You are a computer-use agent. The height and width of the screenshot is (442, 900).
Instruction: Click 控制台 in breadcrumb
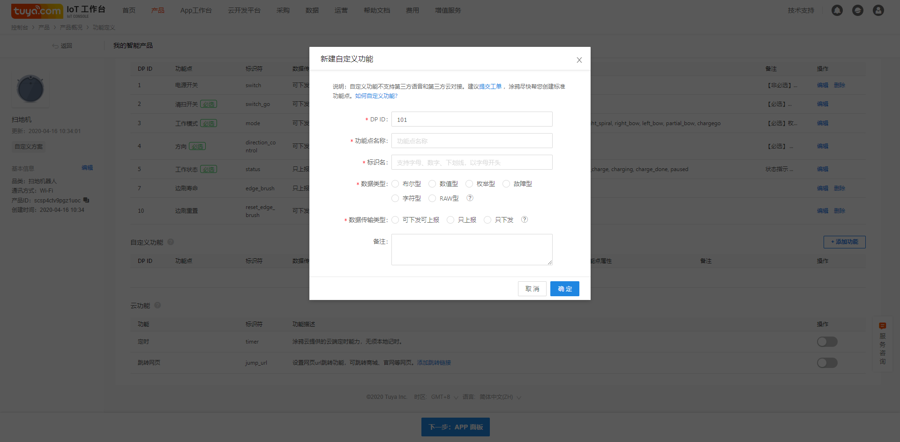(20, 28)
